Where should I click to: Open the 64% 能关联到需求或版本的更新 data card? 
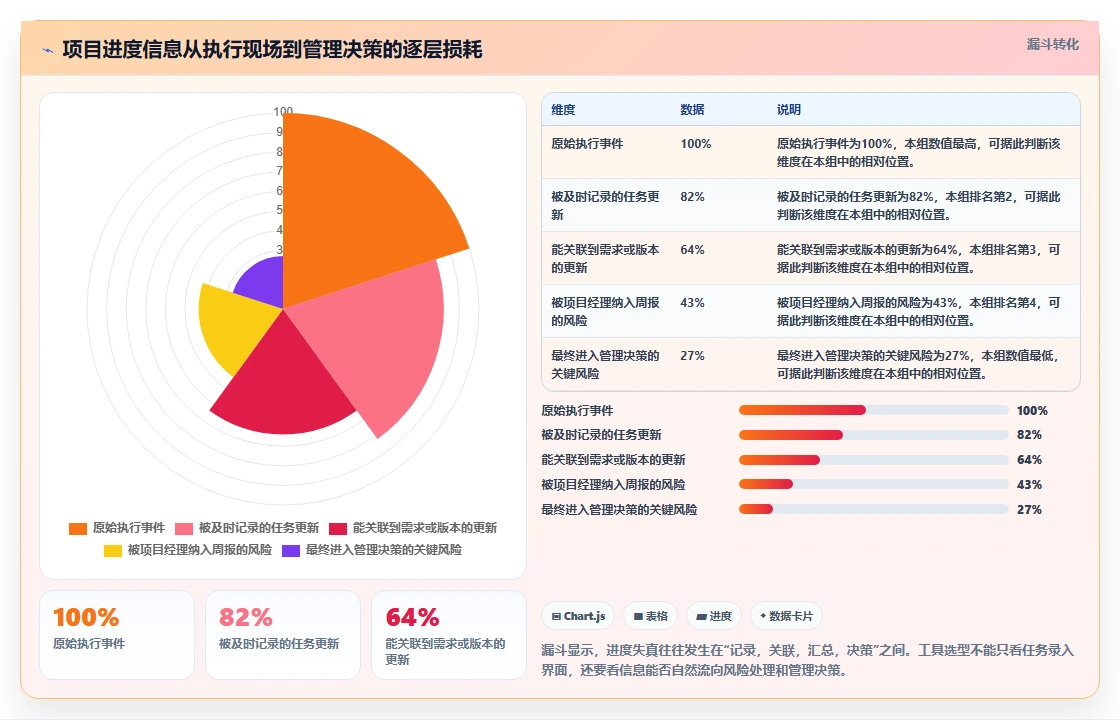[x=449, y=635]
